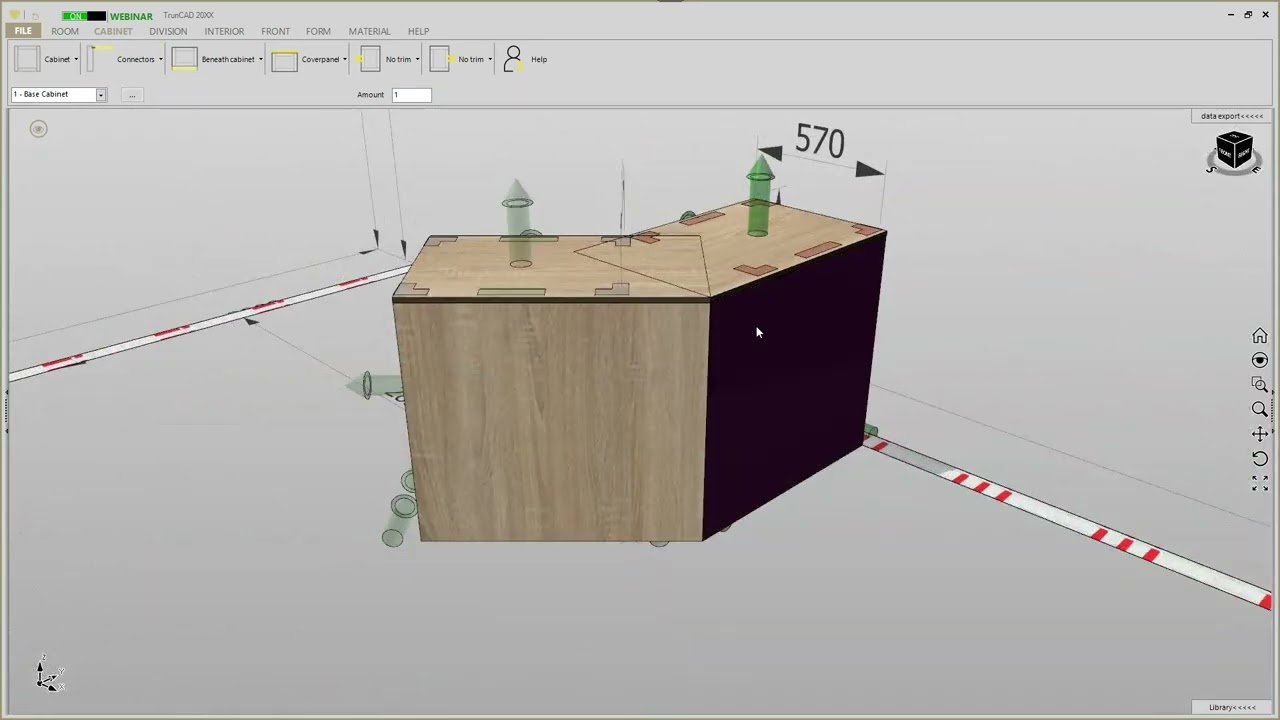Switch to the FRONT tab
The height and width of the screenshot is (720, 1280).
tap(276, 31)
